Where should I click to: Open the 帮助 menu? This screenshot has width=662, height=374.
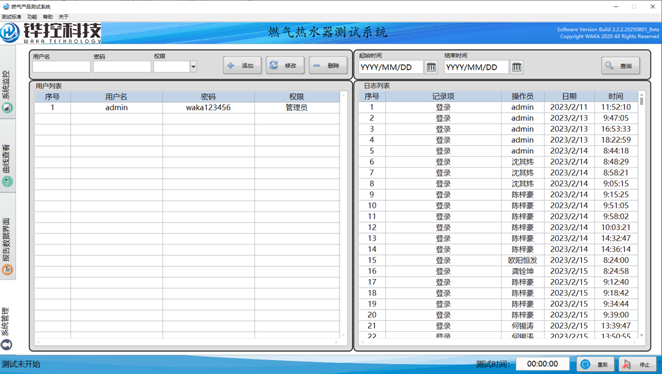[48, 16]
